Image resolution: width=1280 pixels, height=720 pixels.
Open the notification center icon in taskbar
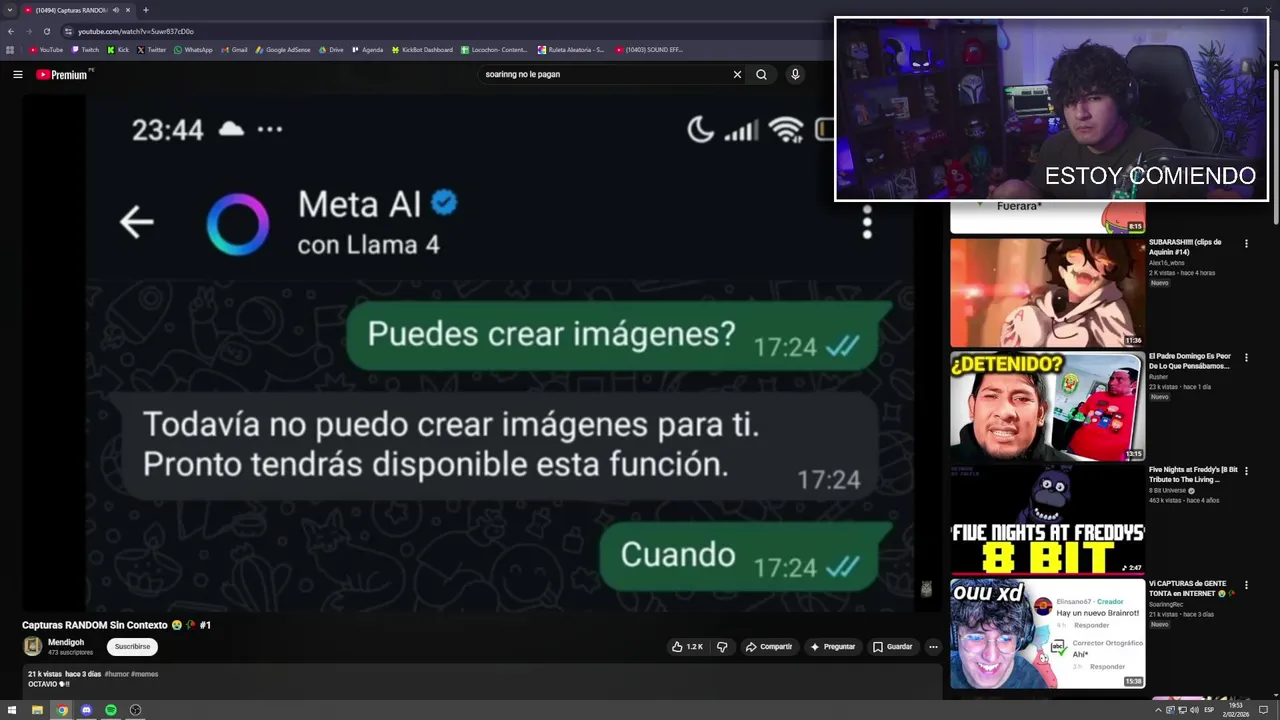[1264, 710]
